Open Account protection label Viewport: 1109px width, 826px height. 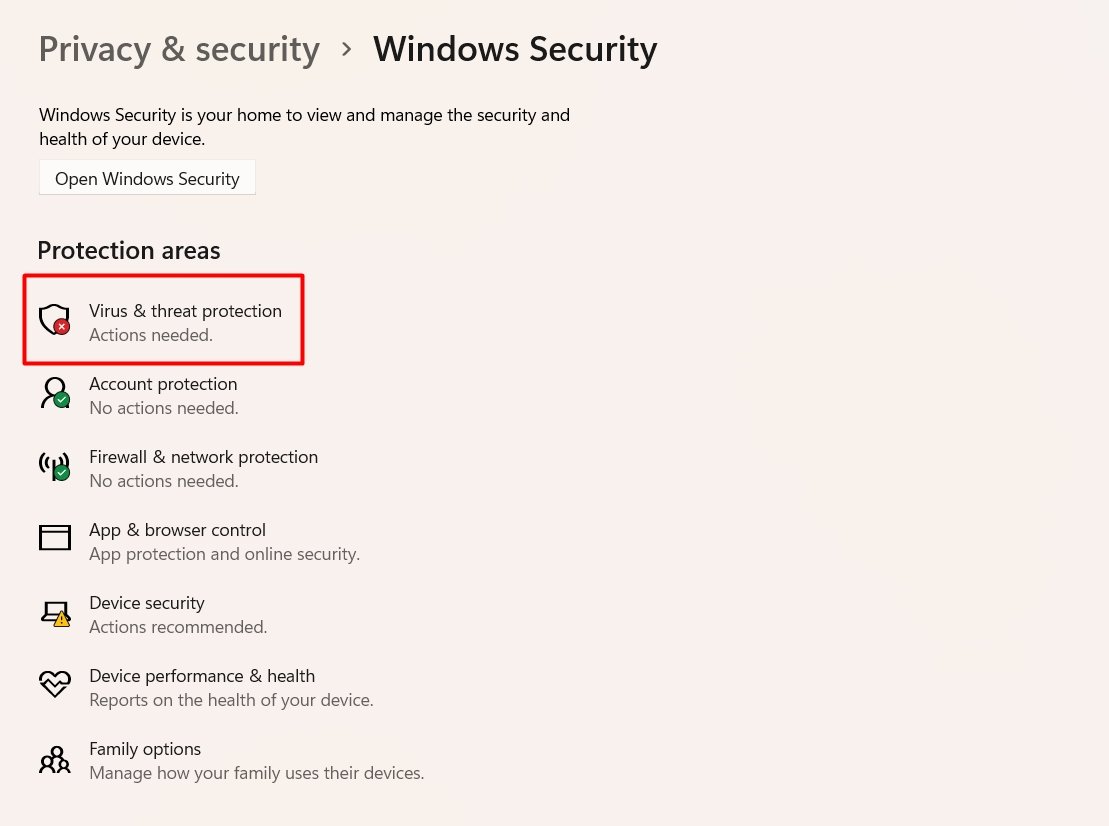tap(163, 384)
